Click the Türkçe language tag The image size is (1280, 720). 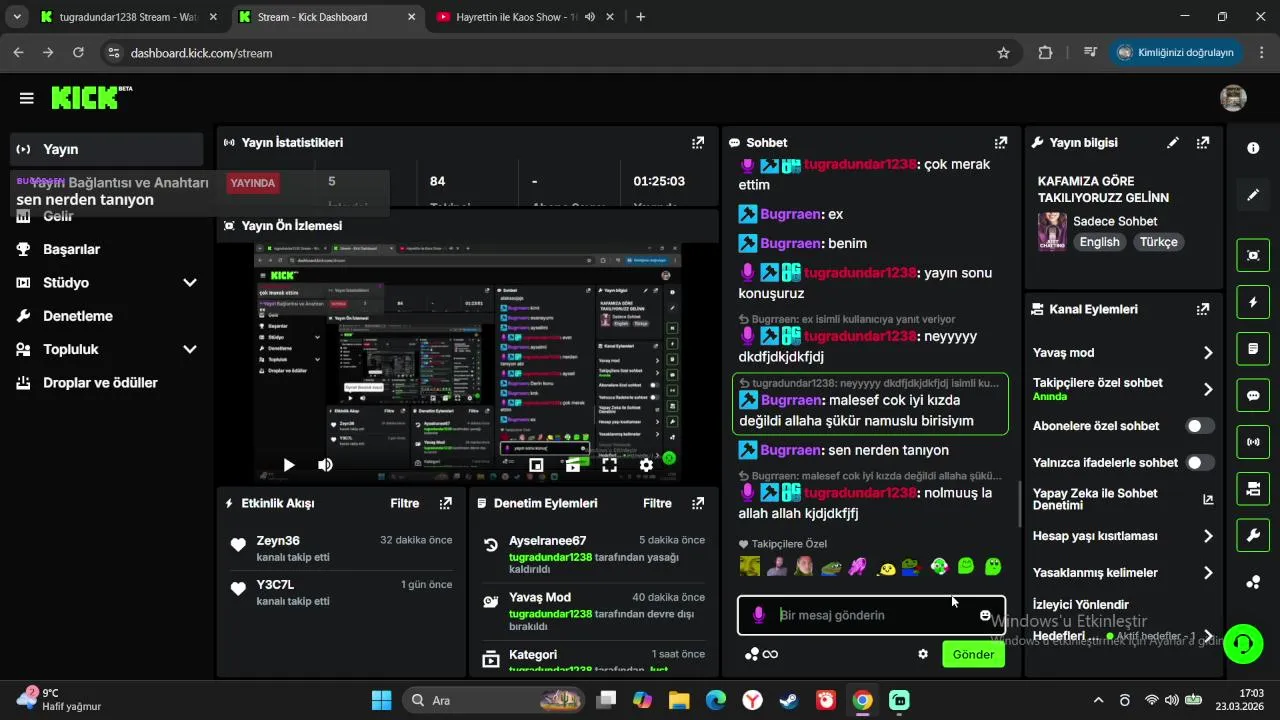(1159, 242)
